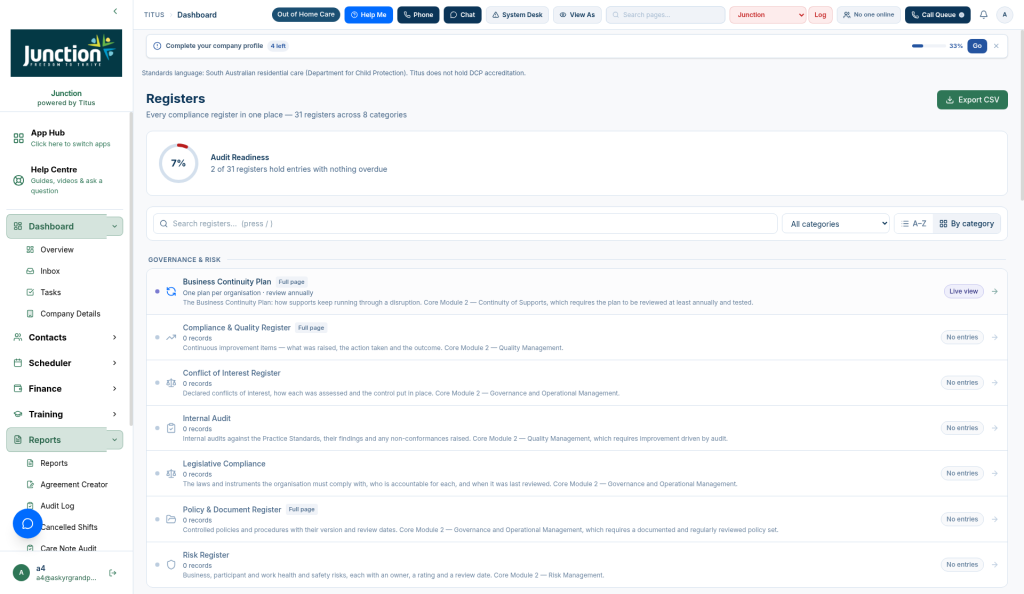Open Help Centre lifebuoy icon
Screen dimensions: 1024x594
(18, 180)
